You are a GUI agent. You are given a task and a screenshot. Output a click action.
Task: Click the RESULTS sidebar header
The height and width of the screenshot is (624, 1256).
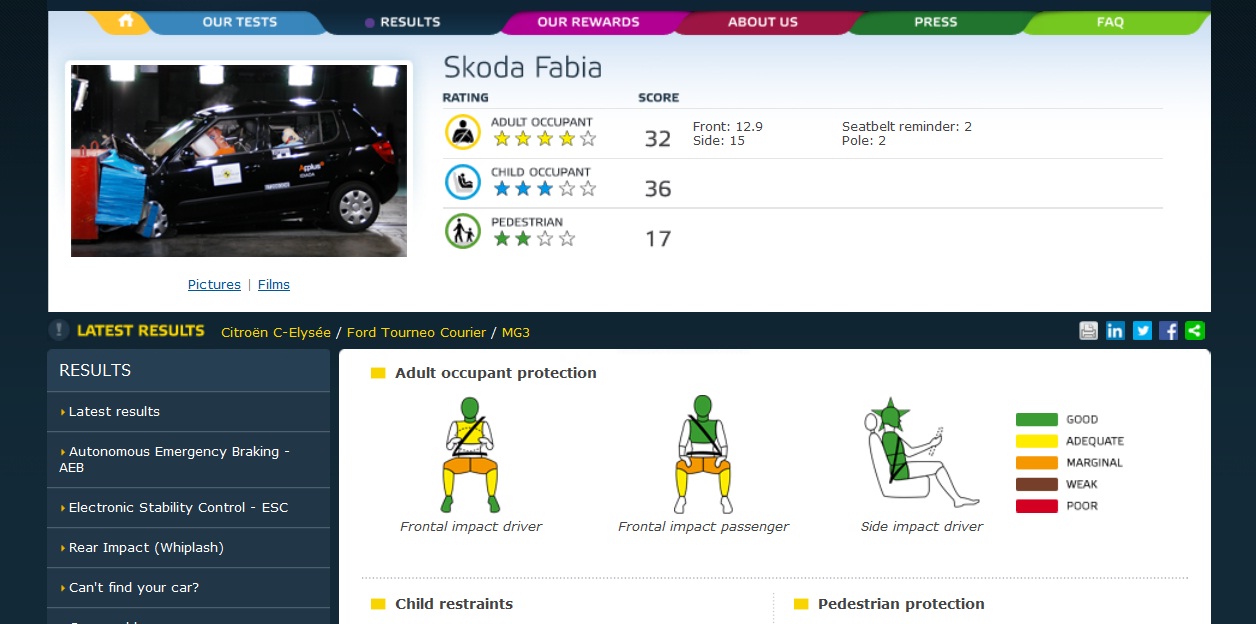coord(95,371)
